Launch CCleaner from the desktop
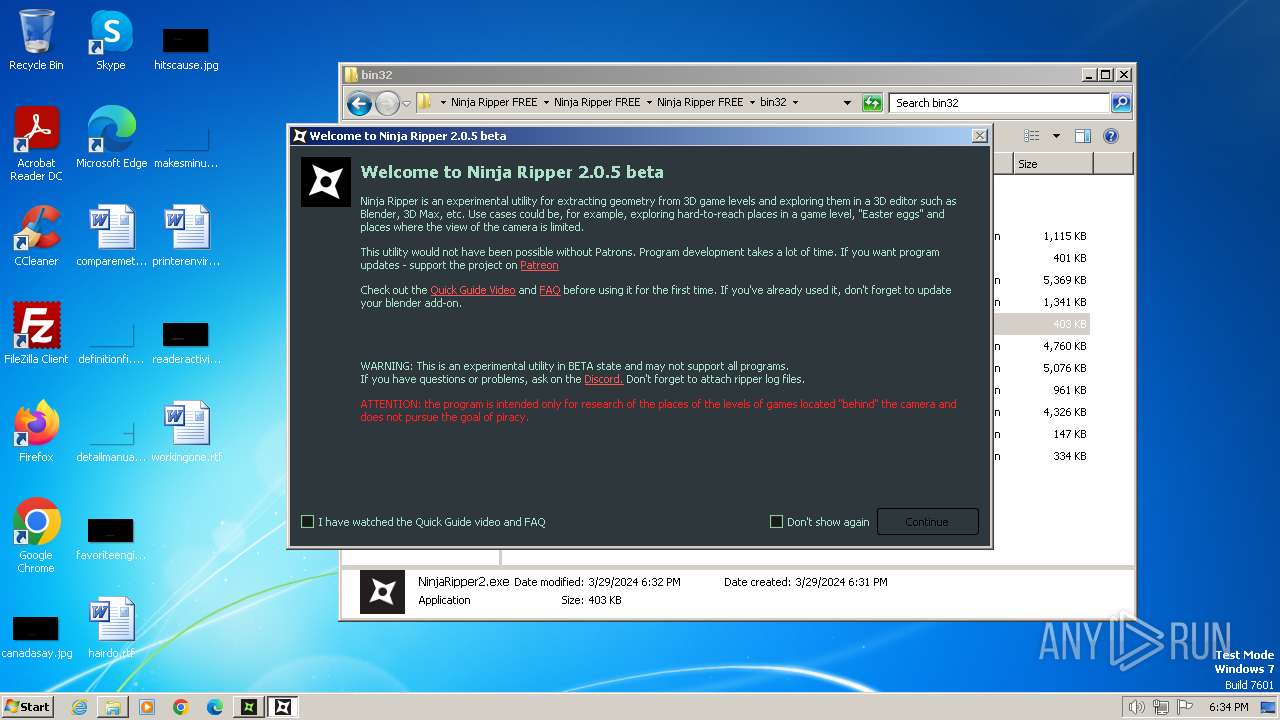The height and width of the screenshot is (720, 1280). coord(36,236)
